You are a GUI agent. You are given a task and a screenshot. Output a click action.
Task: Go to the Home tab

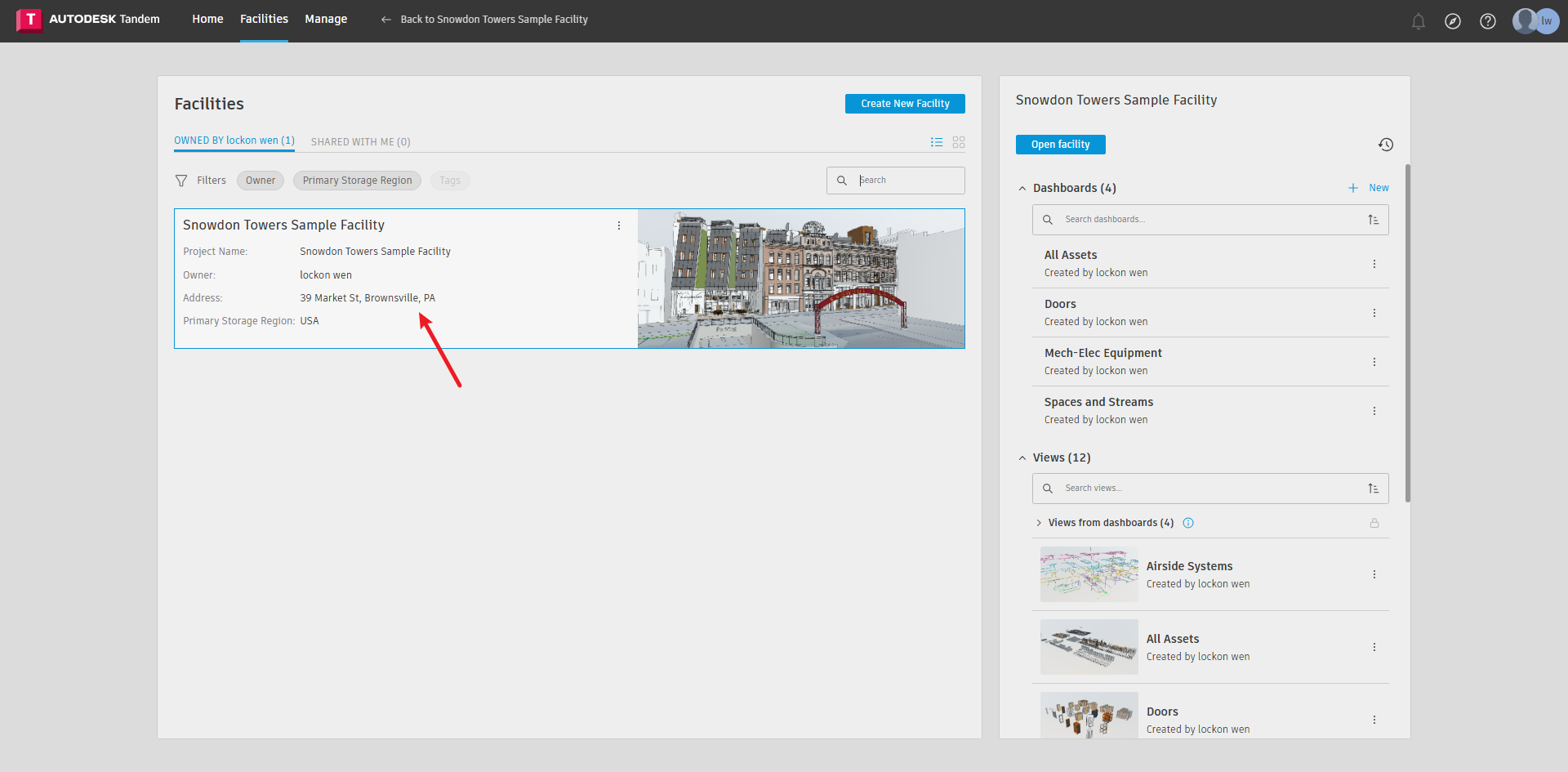[207, 19]
